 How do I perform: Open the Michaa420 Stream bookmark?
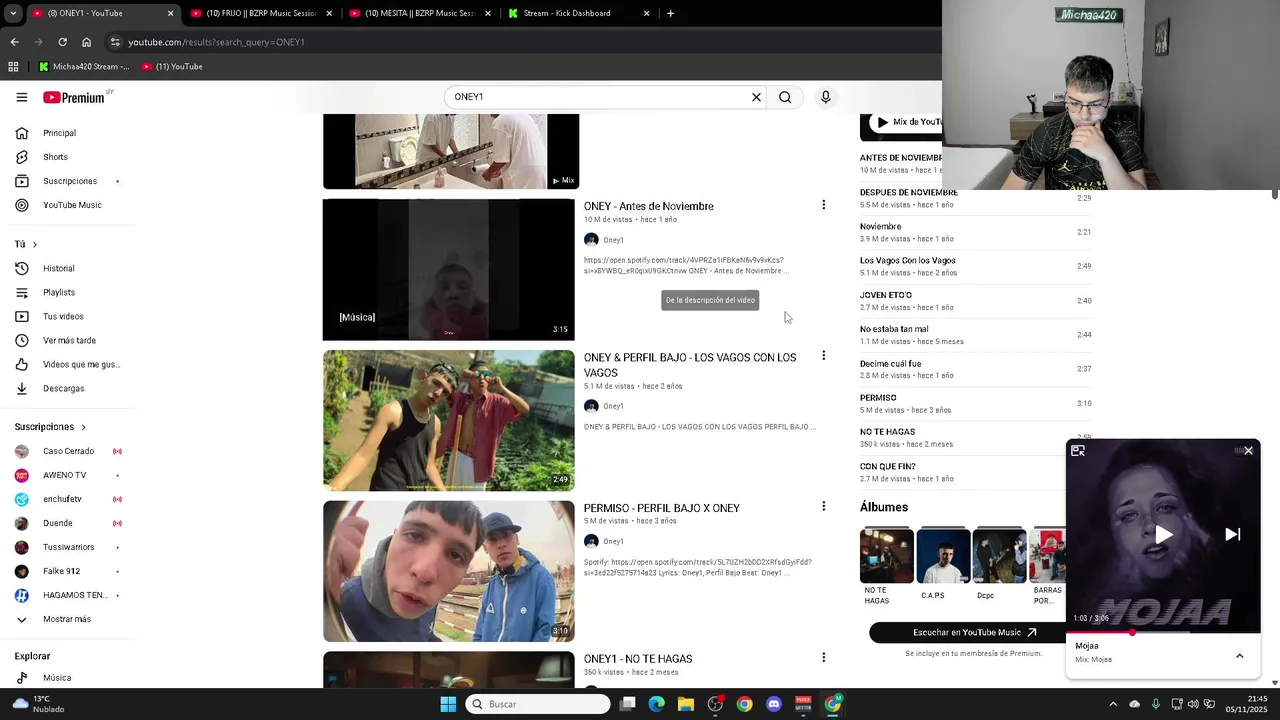[84, 67]
